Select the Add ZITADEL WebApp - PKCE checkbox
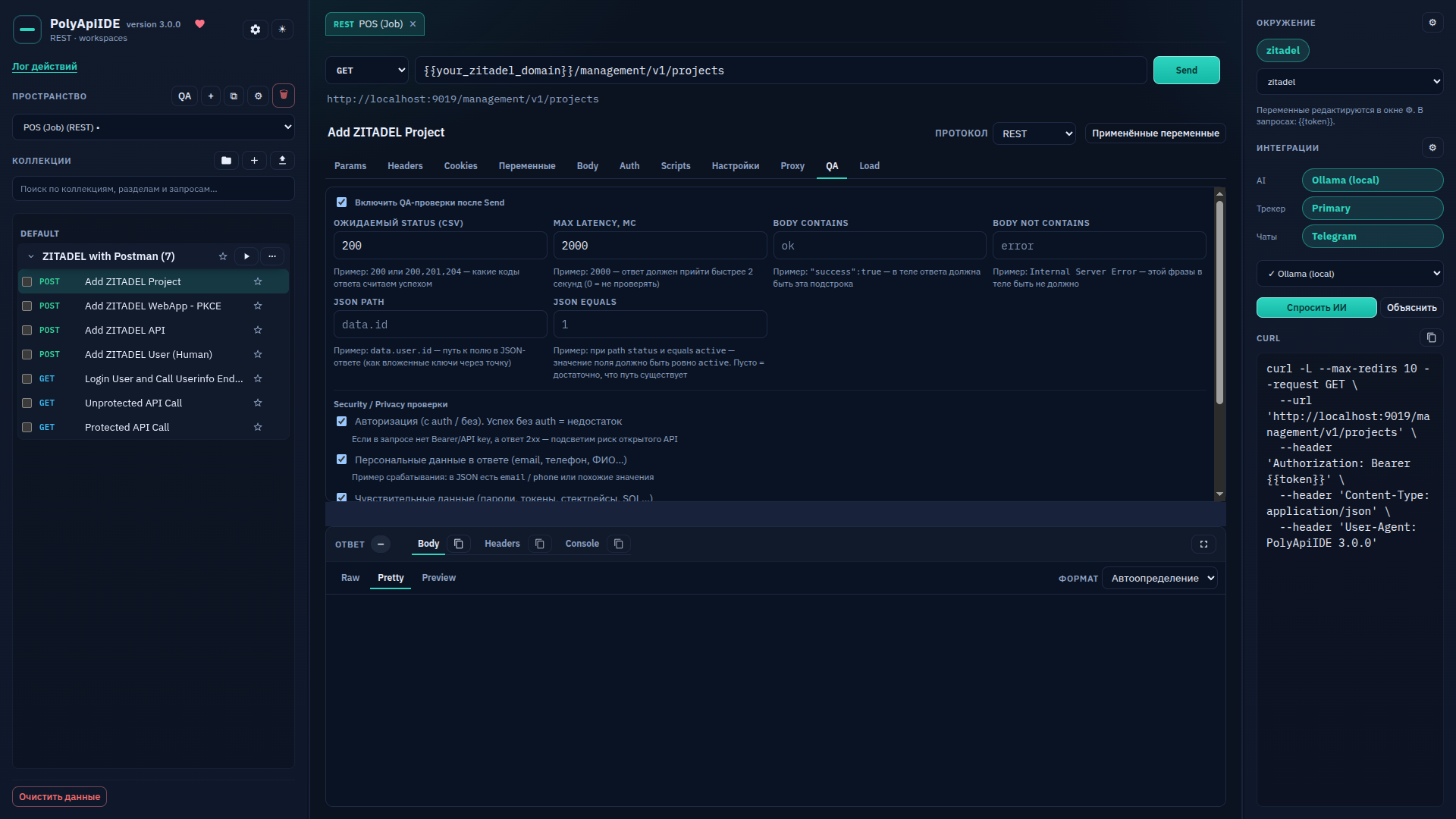 [27, 306]
